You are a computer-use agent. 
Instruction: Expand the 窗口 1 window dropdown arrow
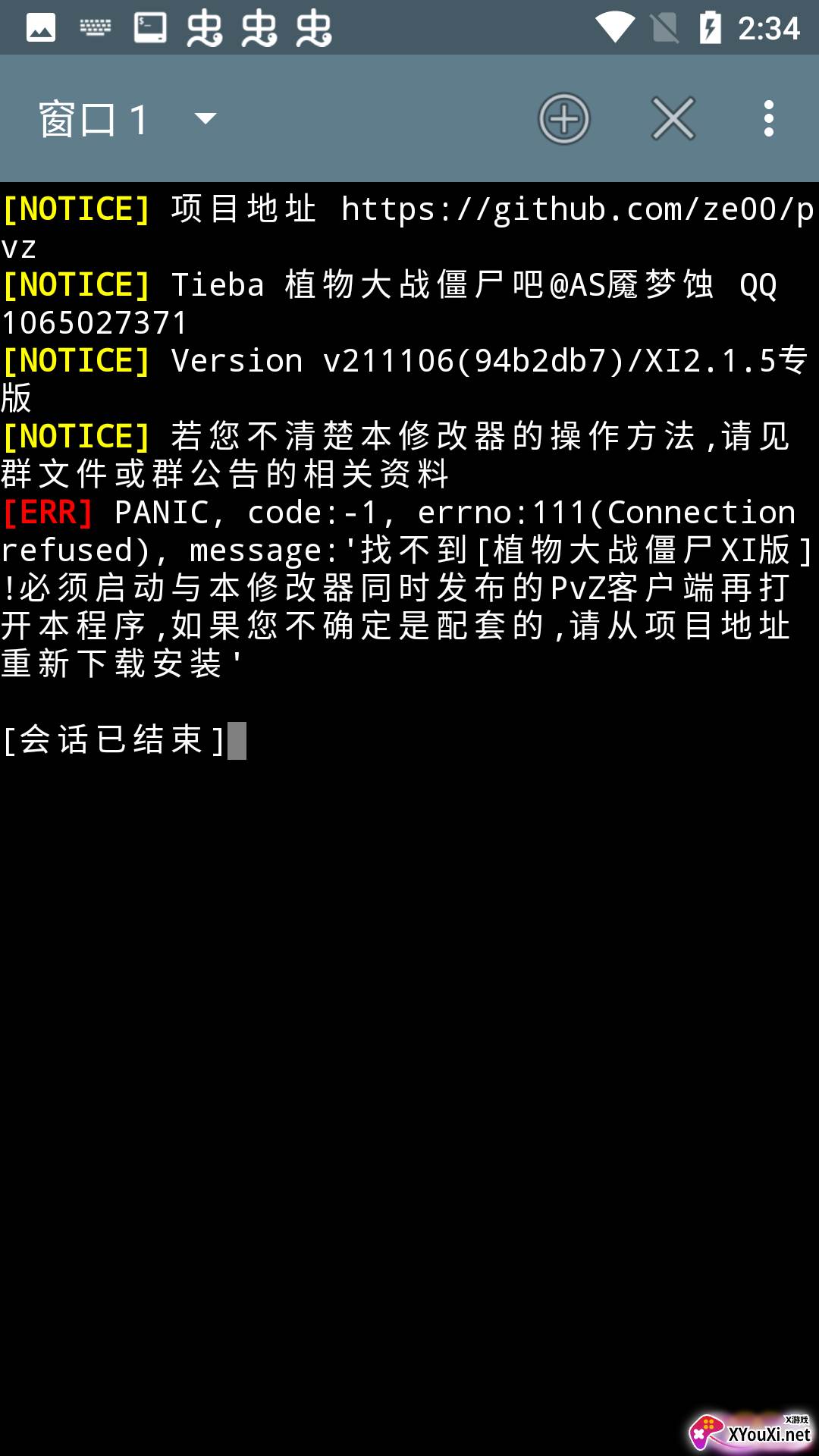(206, 118)
